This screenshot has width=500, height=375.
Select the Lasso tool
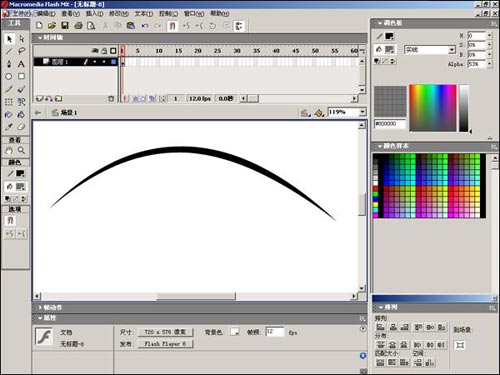(x=22, y=51)
